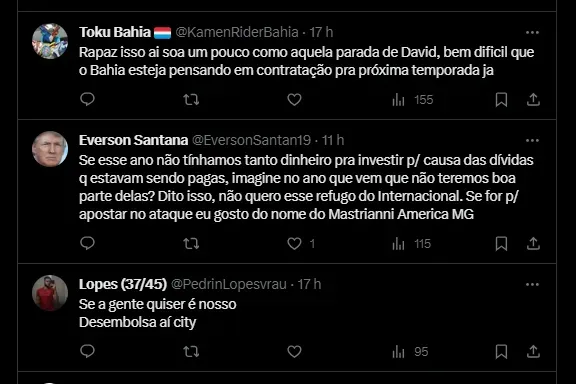This screenshot has height=384, width=576.
Task: Open Everson Santana's avatar image
Action: pyautogui.click(x=50, y=149)
